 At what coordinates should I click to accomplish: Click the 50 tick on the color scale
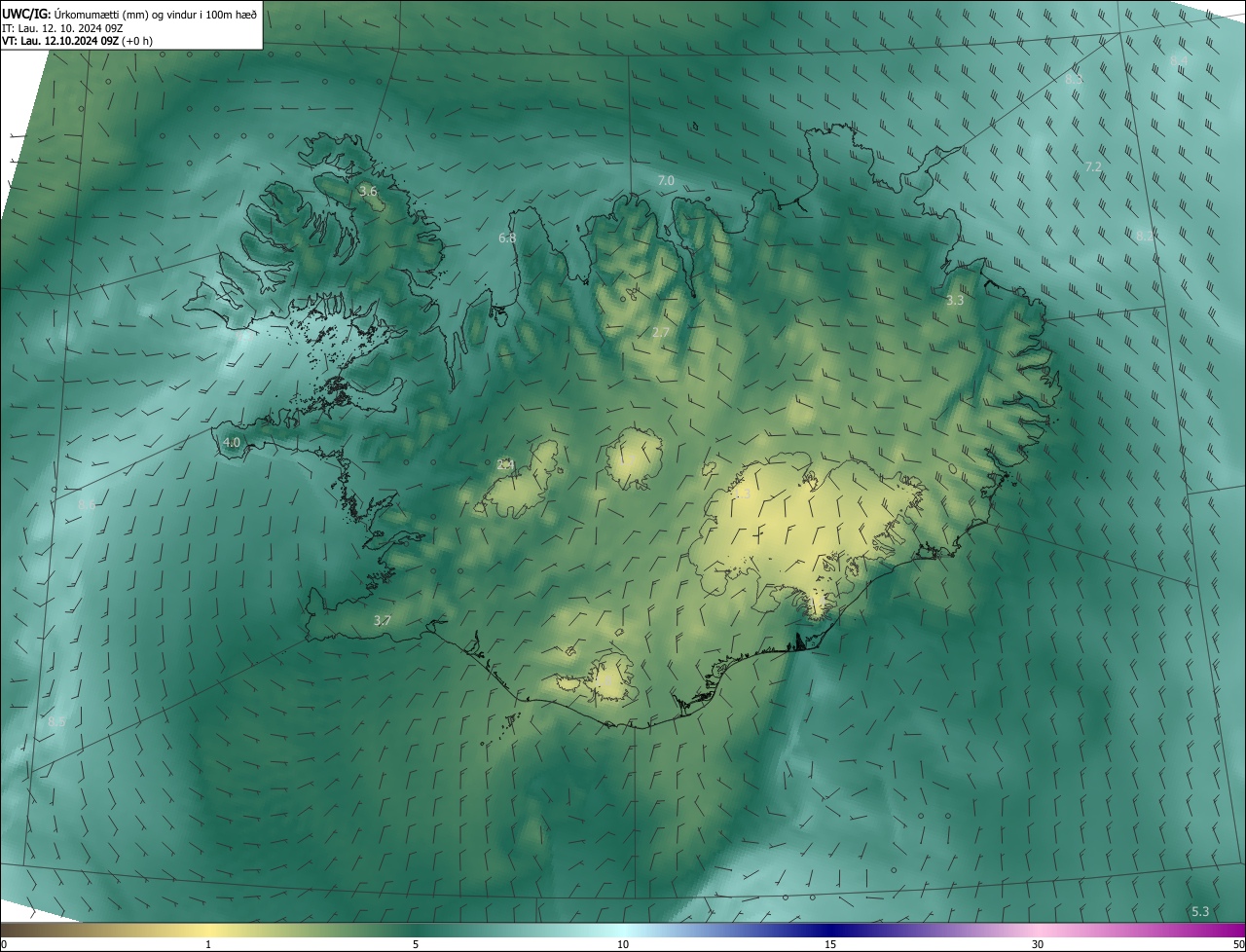[x=1238, y=944]
